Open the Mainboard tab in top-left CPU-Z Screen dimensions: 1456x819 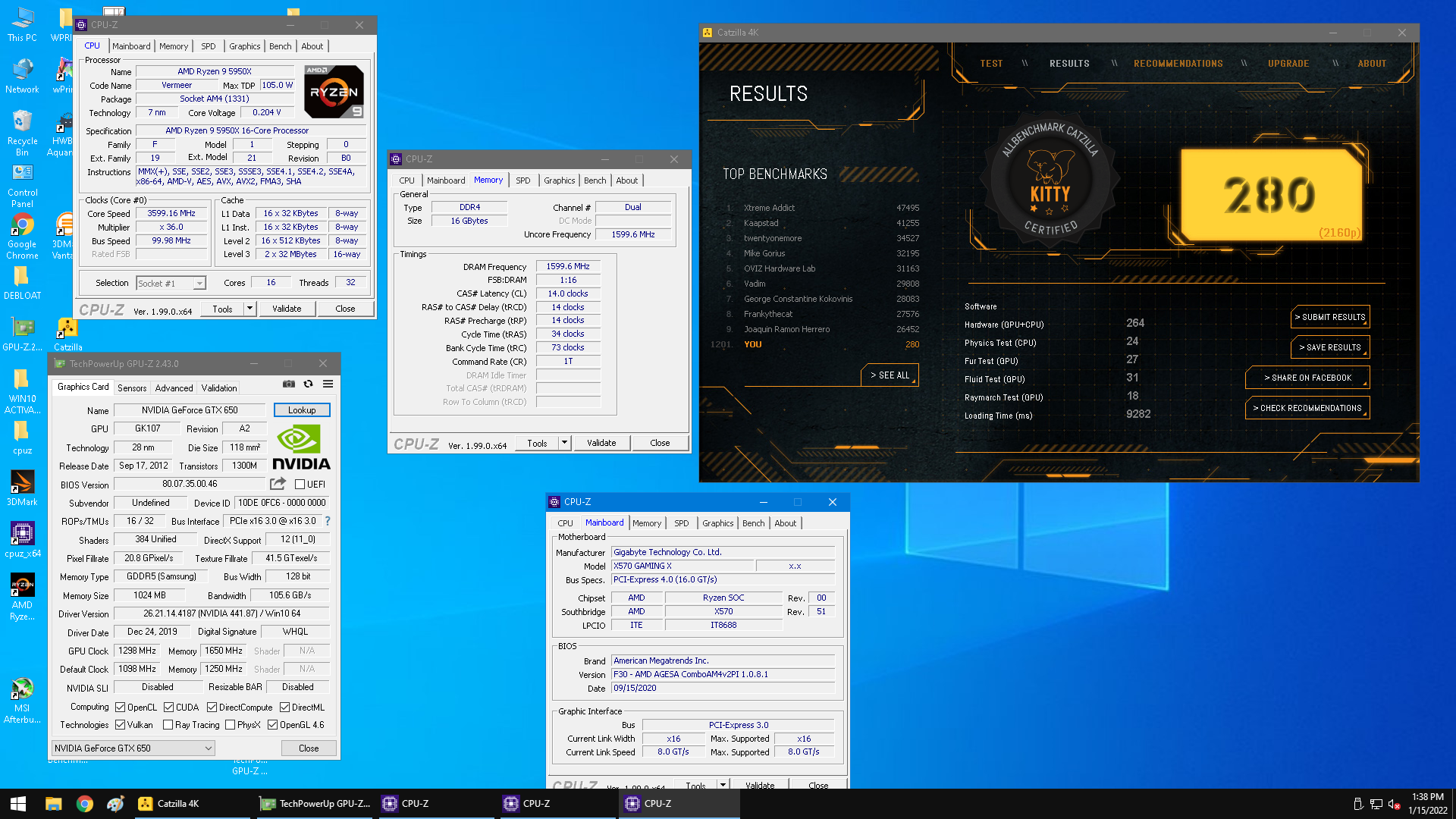coord(131,46)
